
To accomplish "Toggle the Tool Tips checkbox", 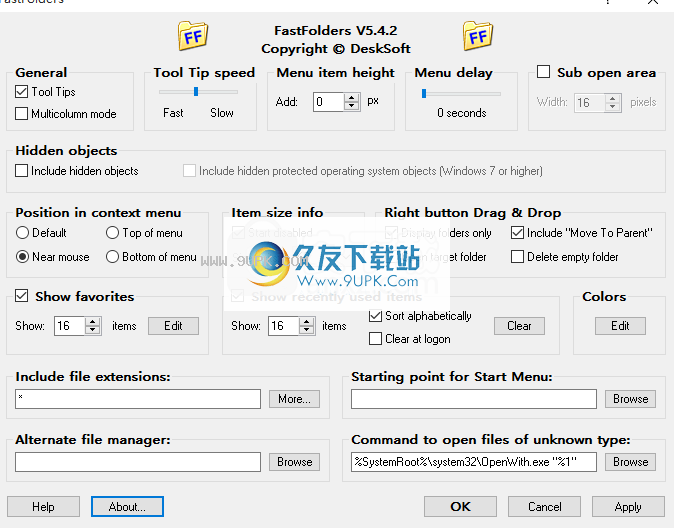I will pos(21,92).
